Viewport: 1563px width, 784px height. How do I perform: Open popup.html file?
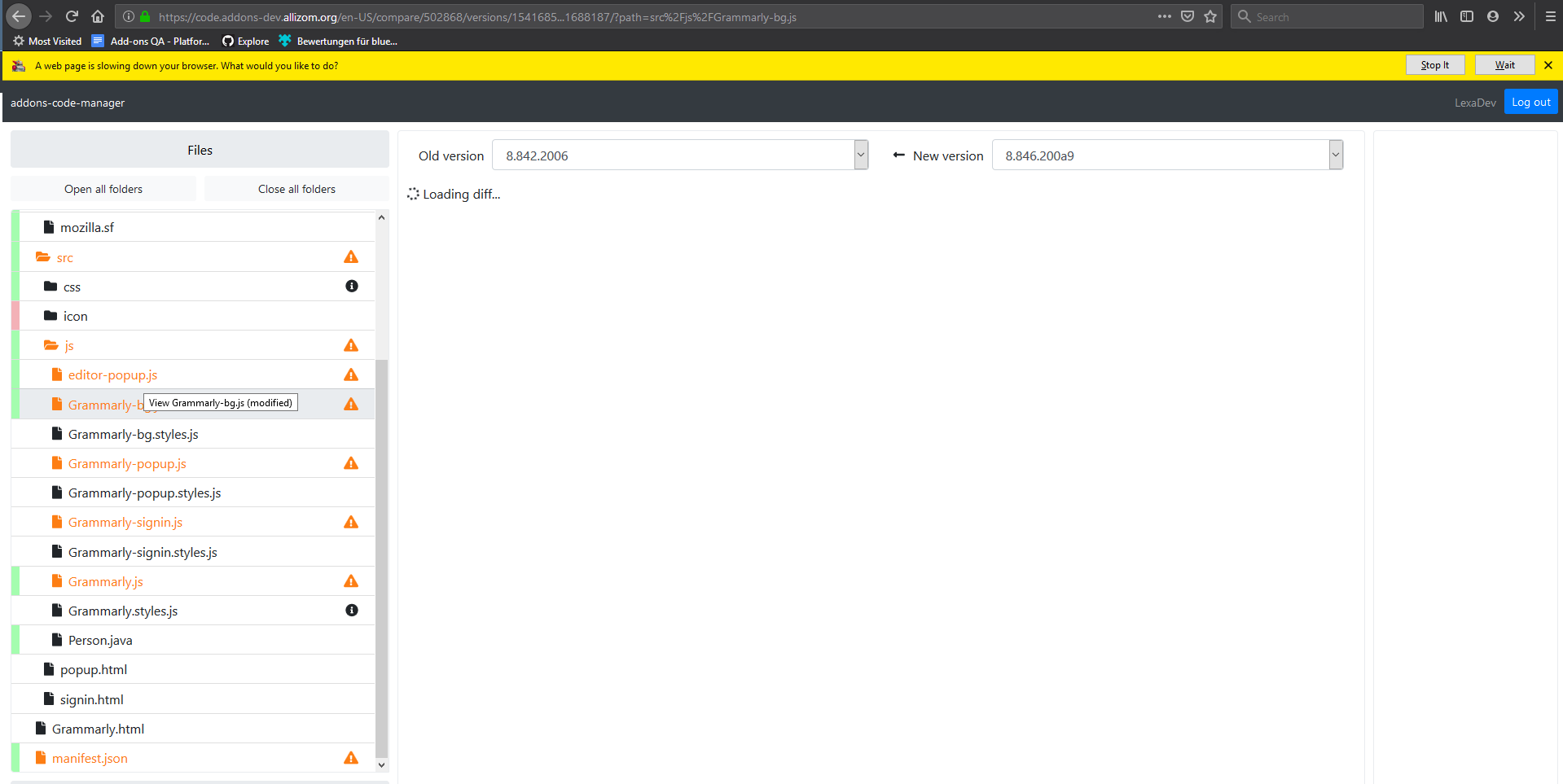click(x=94, y=669)
